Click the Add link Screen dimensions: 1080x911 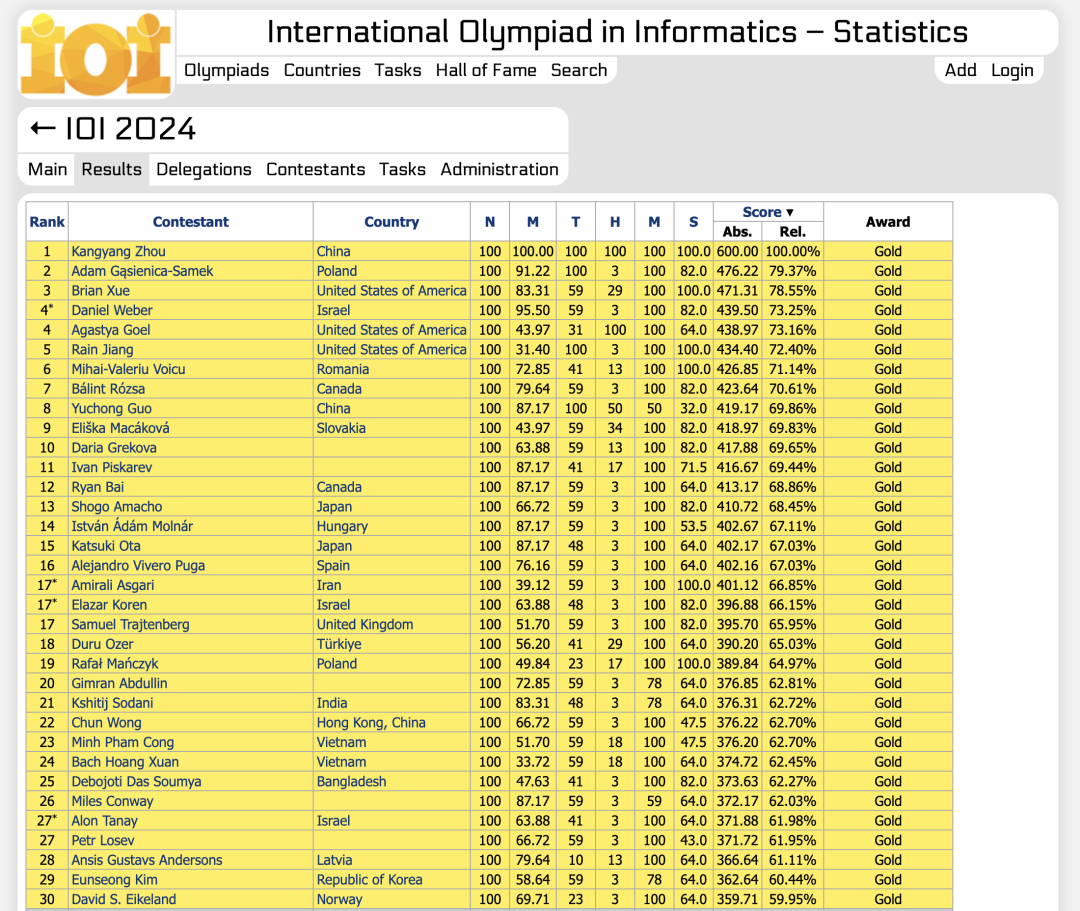click(x=961, y=70)
